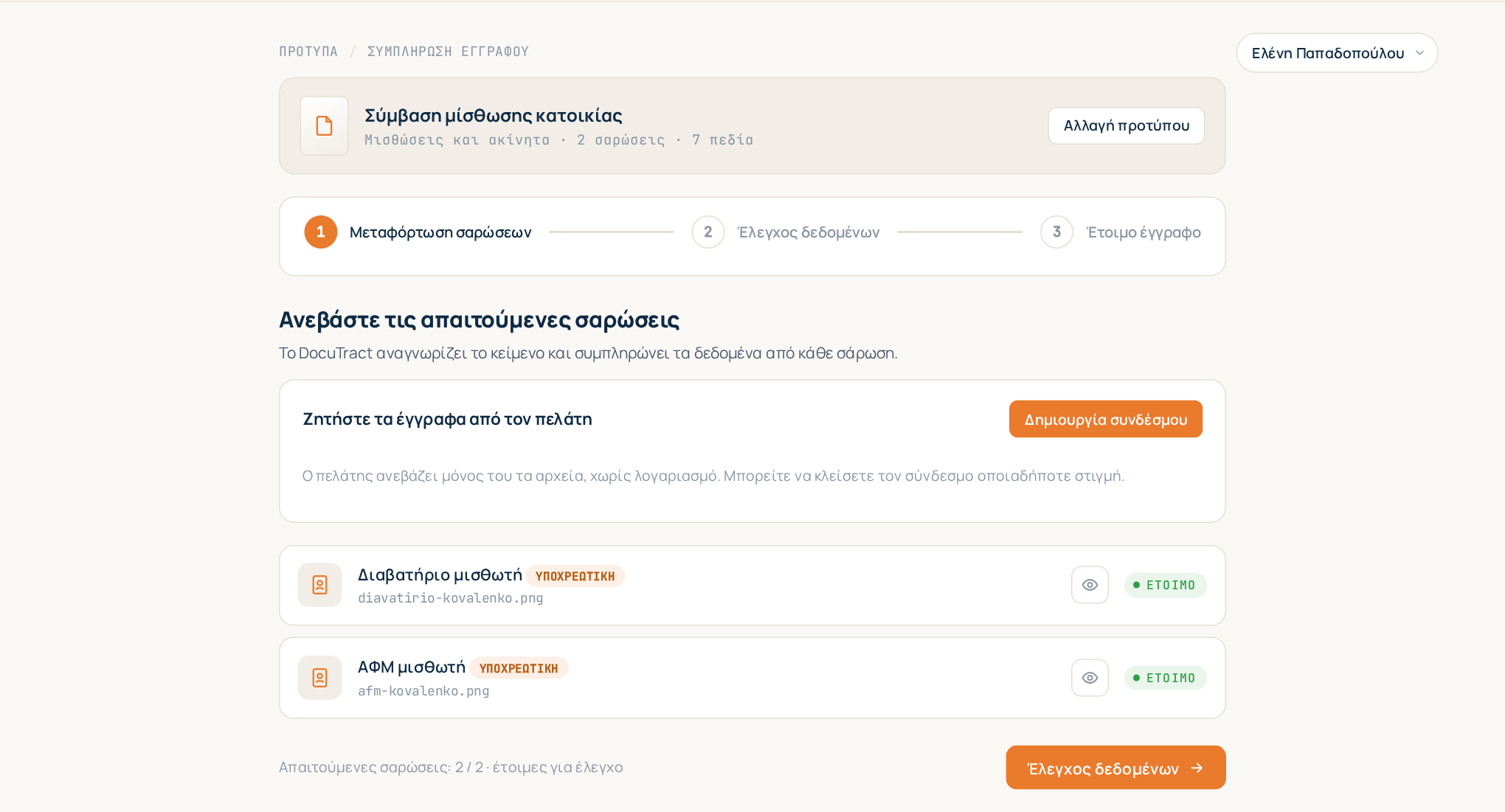Click the Διαβατήριο μισθωτή ID icon
Viewport: 1505px width, 812px height.
(x=319, y=585)
